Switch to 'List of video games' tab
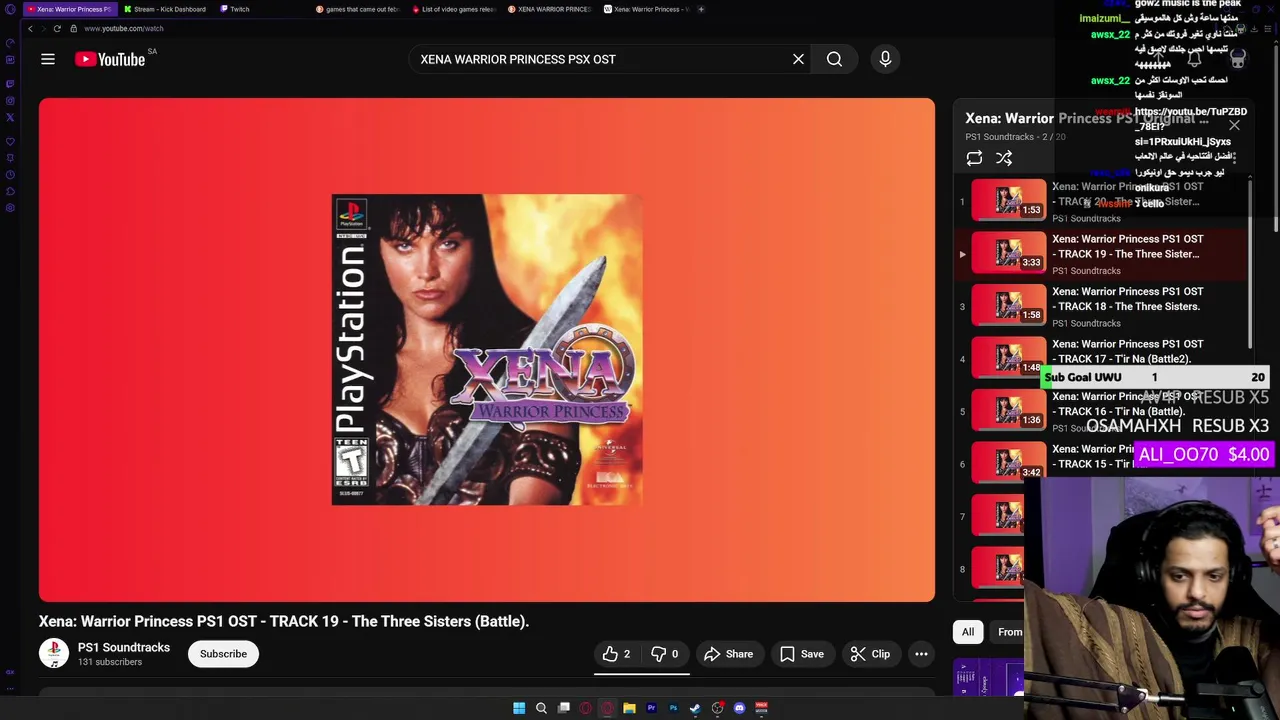The height and width of the screenshot is (720, 1280). (453, 9)
